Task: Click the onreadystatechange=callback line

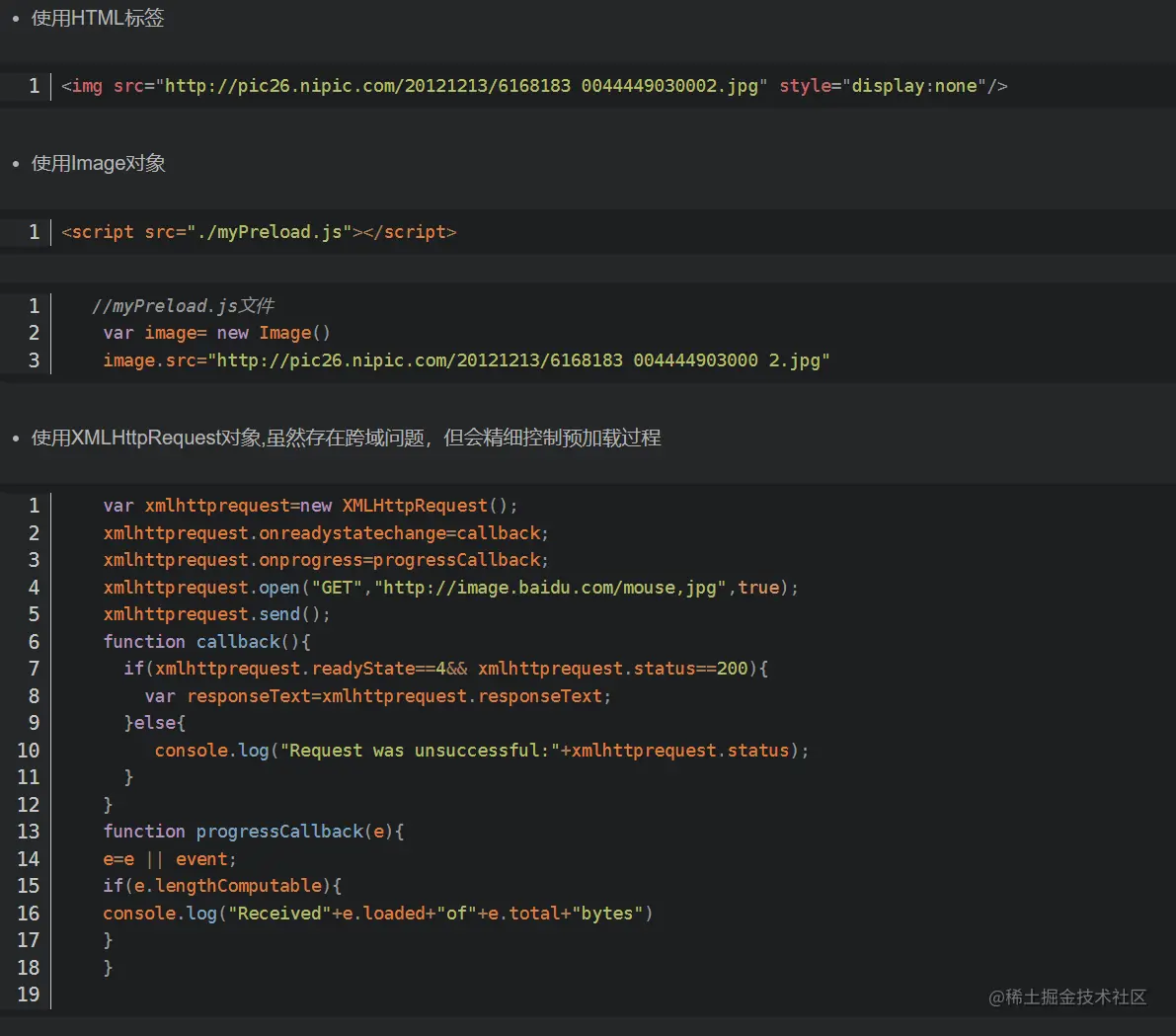Action: coord(326,533)
